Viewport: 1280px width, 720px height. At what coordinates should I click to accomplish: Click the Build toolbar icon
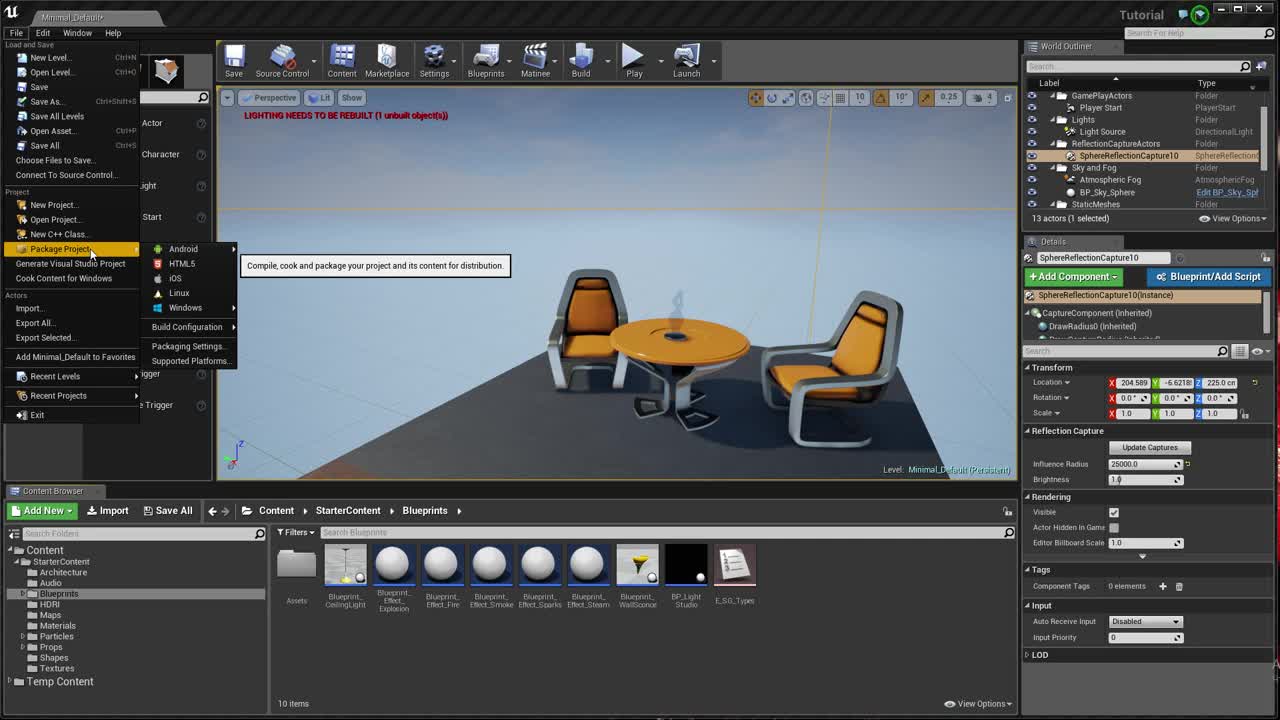(x=581, y=61)
